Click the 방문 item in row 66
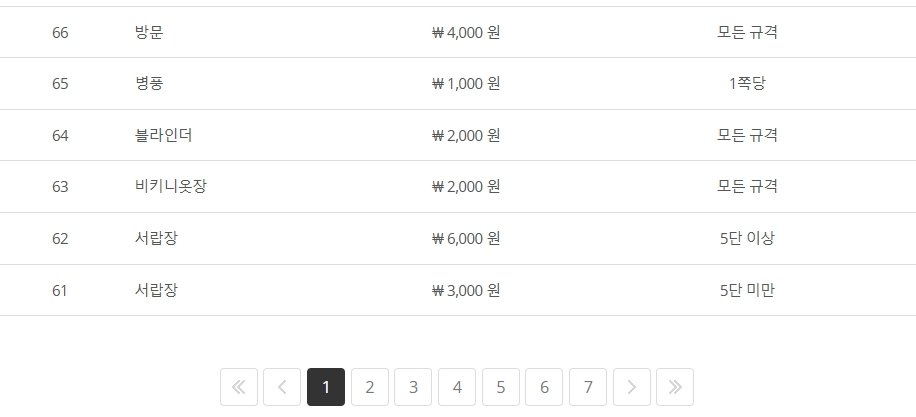Image resolution: width=916 pixels, height=417 pixels. pyautogui.click(x=149, y=32)
